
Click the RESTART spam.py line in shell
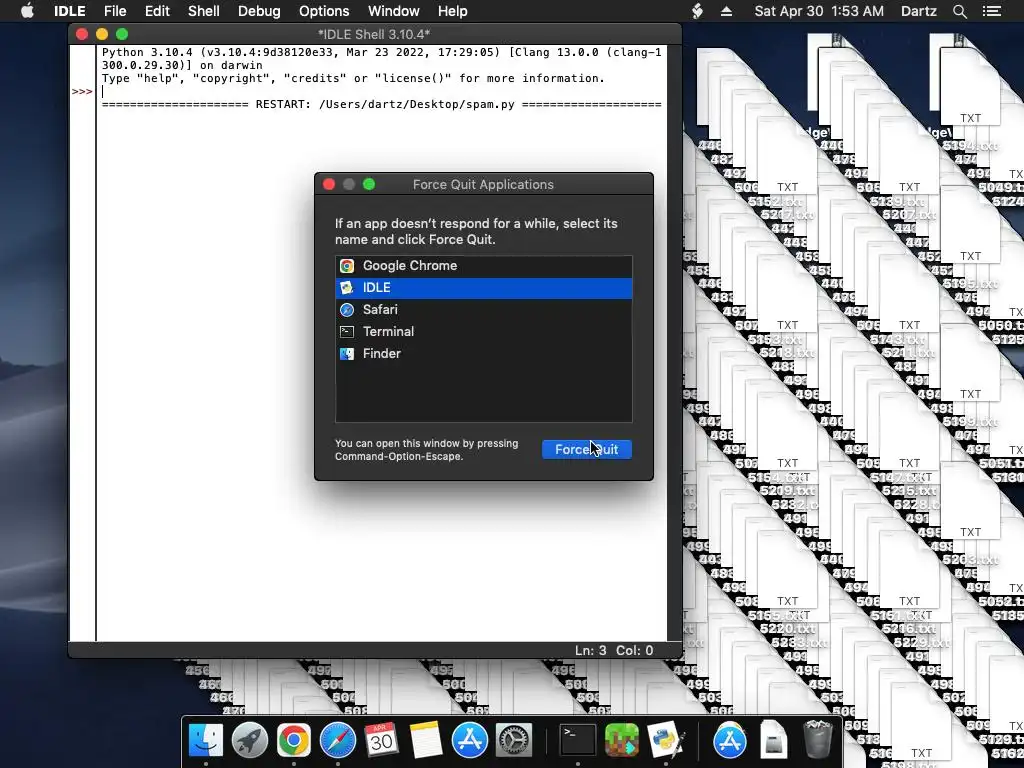pos(381,104)
